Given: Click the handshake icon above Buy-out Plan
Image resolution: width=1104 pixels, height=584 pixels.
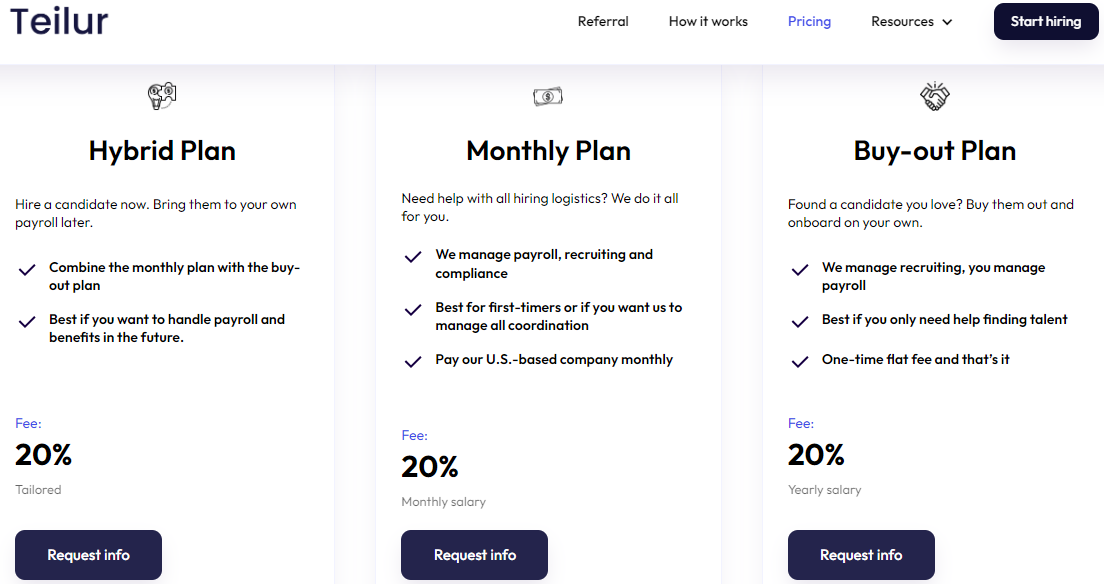Looking at the screenshot, I should (934, 95).
